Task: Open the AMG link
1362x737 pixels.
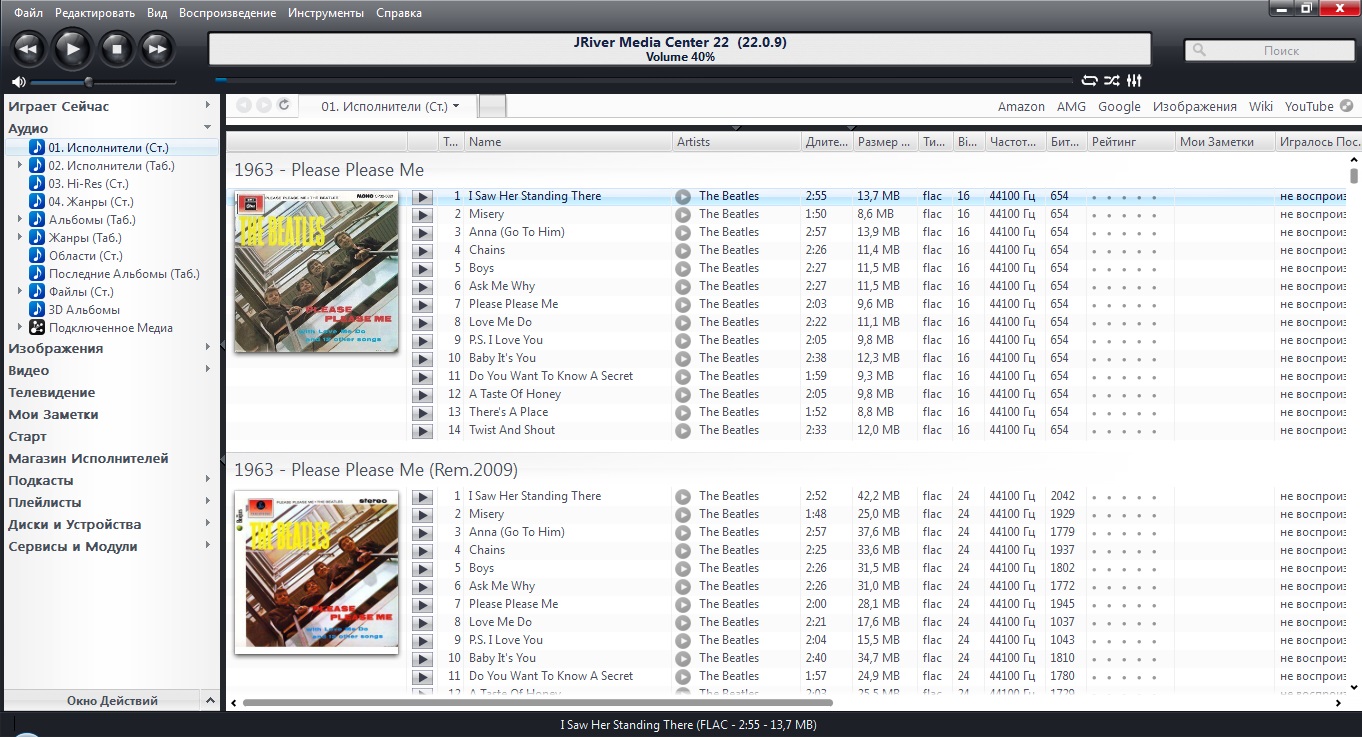Action: point(1071,106)
